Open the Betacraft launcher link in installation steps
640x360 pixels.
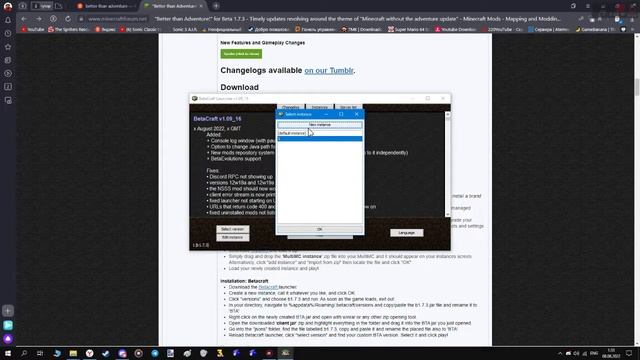pos(268,287)
